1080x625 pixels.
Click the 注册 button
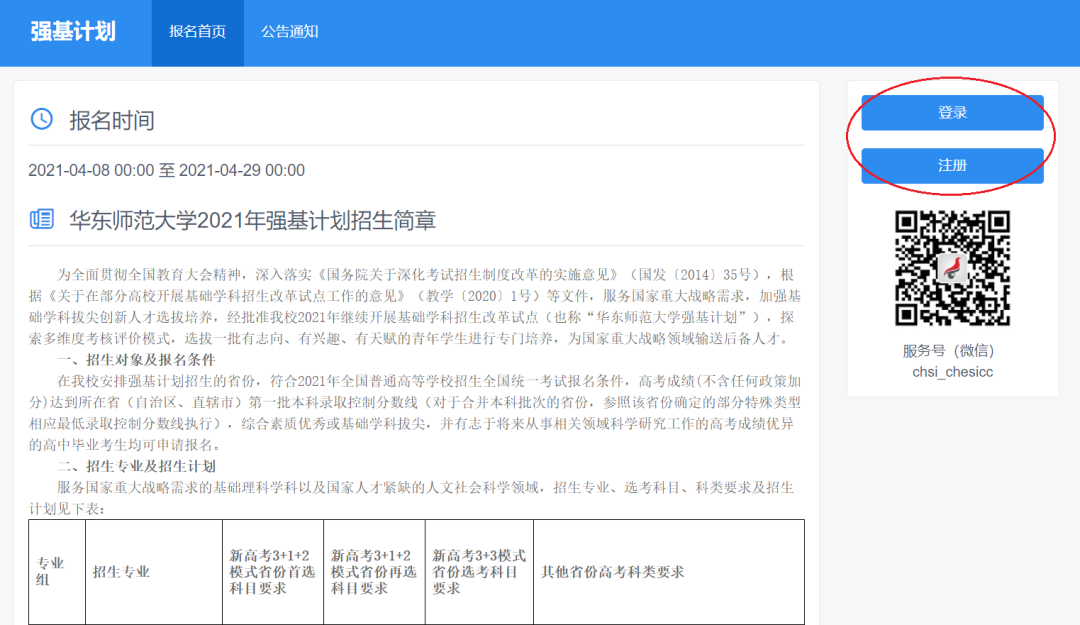[951, 165]
